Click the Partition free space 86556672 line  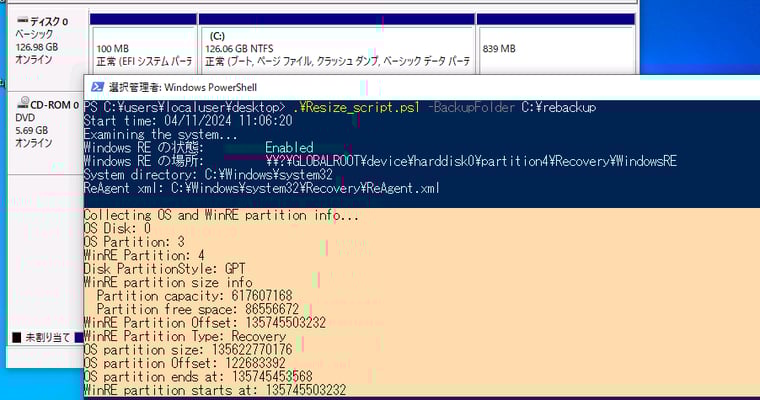pos(198,309)
